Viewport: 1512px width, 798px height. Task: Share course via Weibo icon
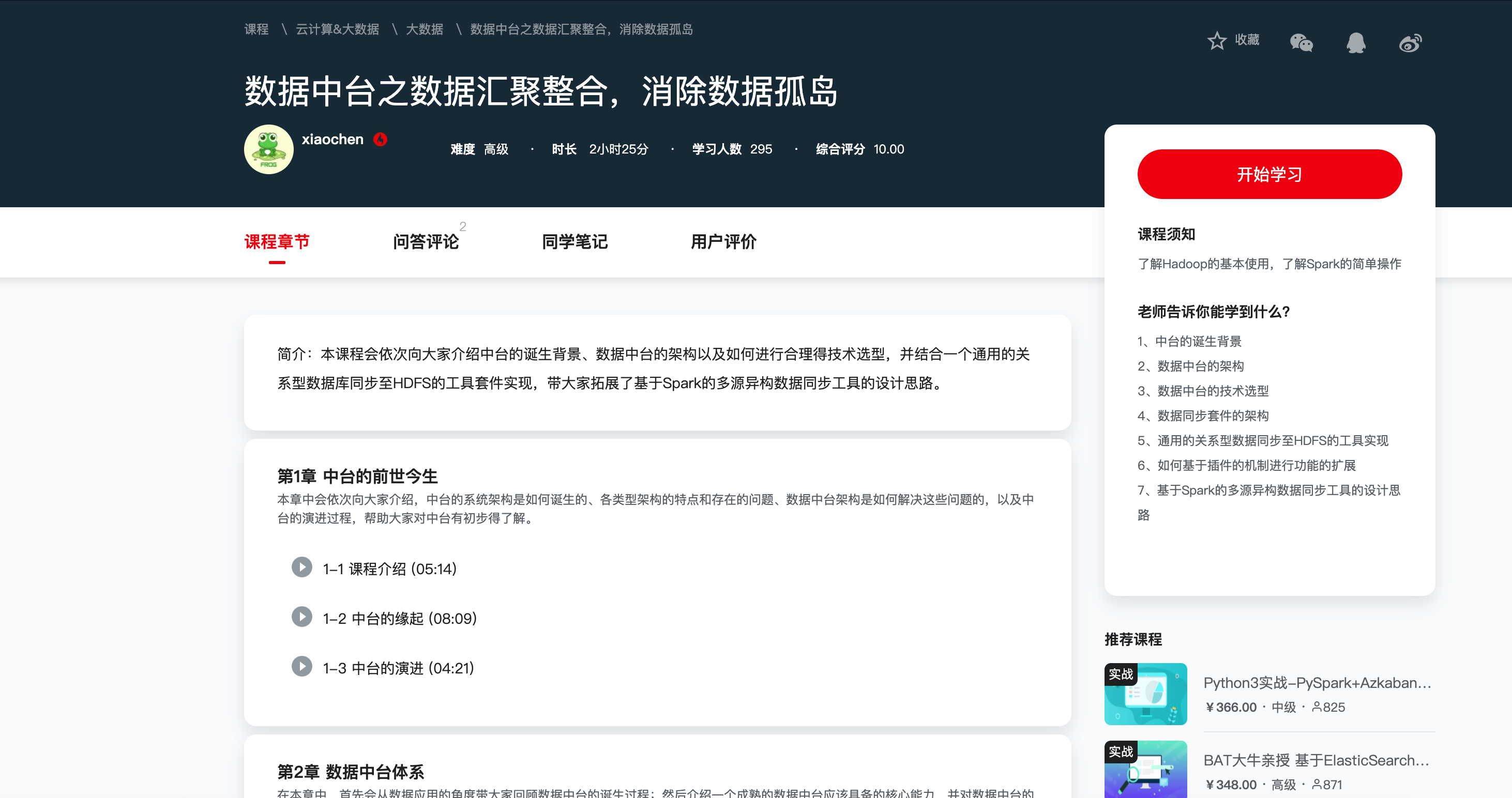(x=1410, y=43)
